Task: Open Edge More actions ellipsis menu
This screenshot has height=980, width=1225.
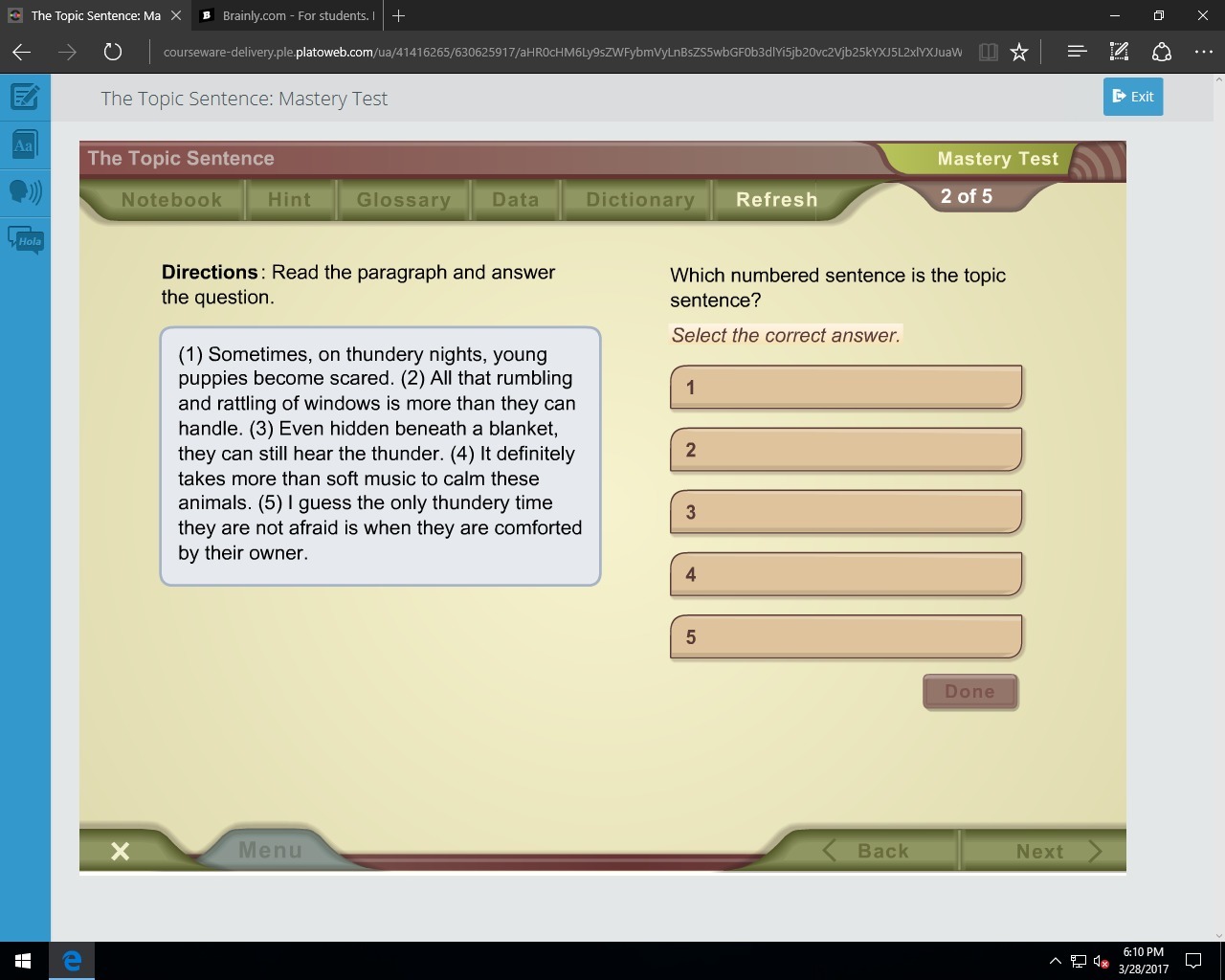Action: pyautogui.click(x=1203, y=52)
